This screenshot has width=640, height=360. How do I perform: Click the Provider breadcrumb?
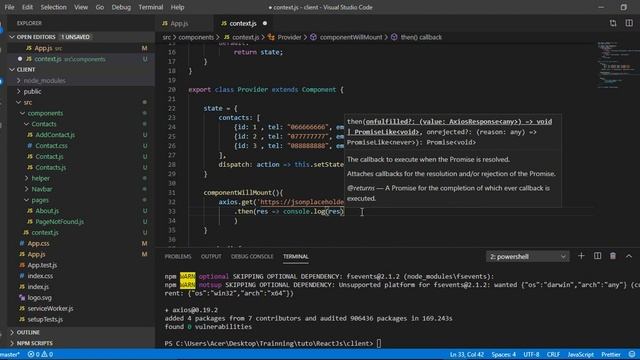(x=289, y=37)
